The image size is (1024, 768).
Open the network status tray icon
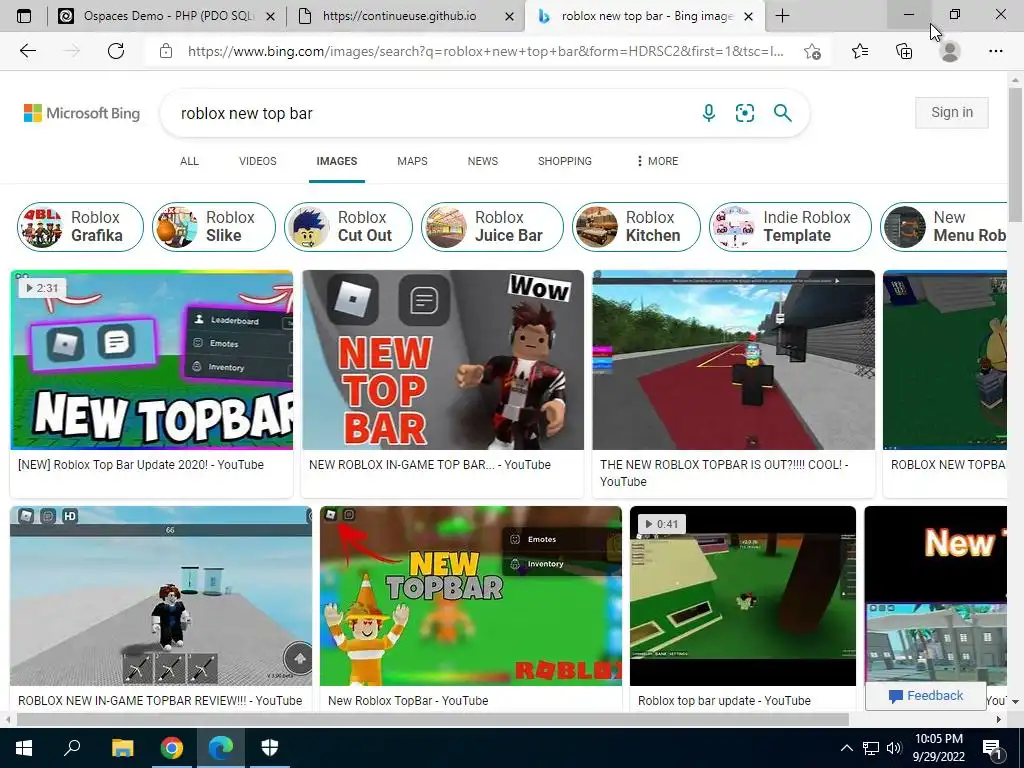pyautogui.click(x=871, y=748)
